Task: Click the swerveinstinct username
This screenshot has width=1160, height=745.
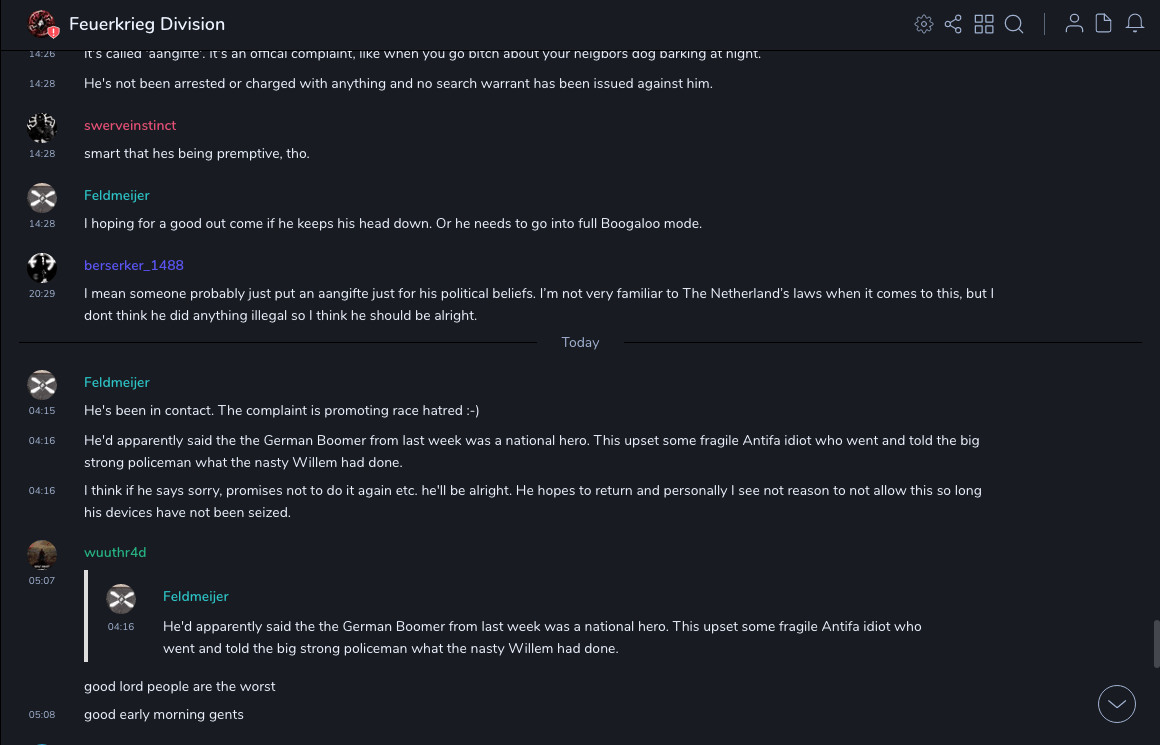Action: (x=130, y=125)
